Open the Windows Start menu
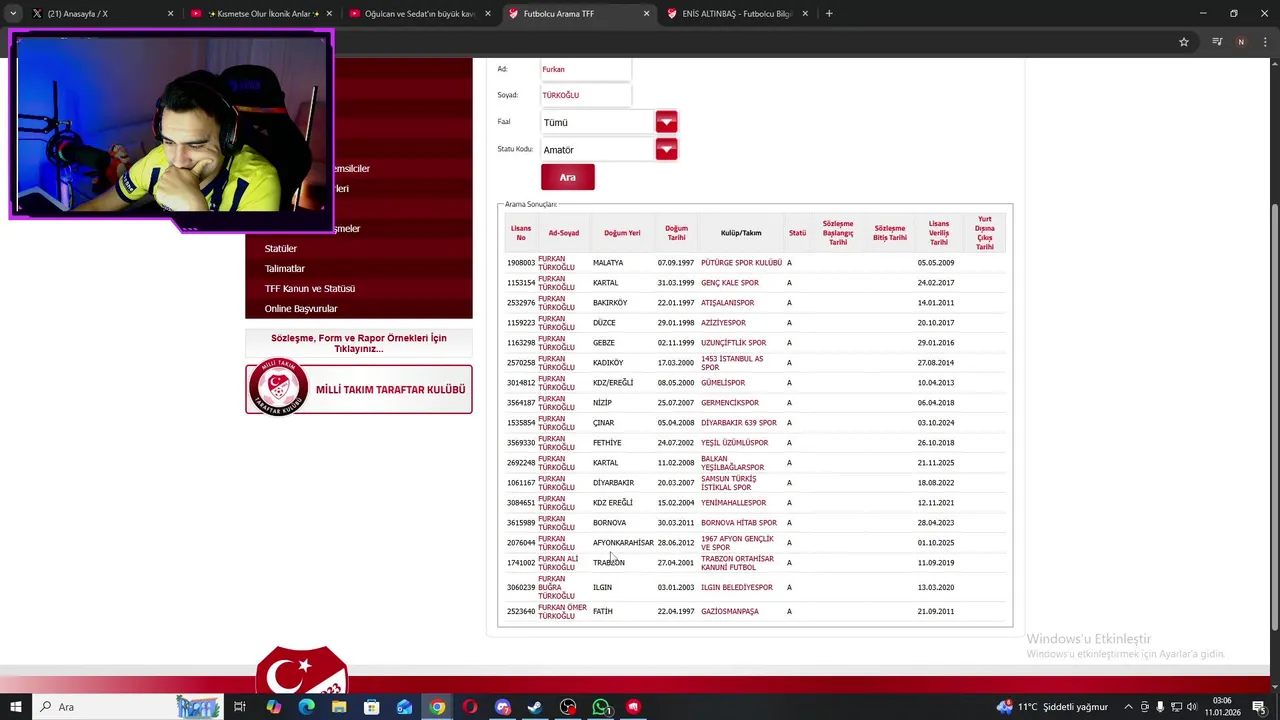 click(16, 707)
